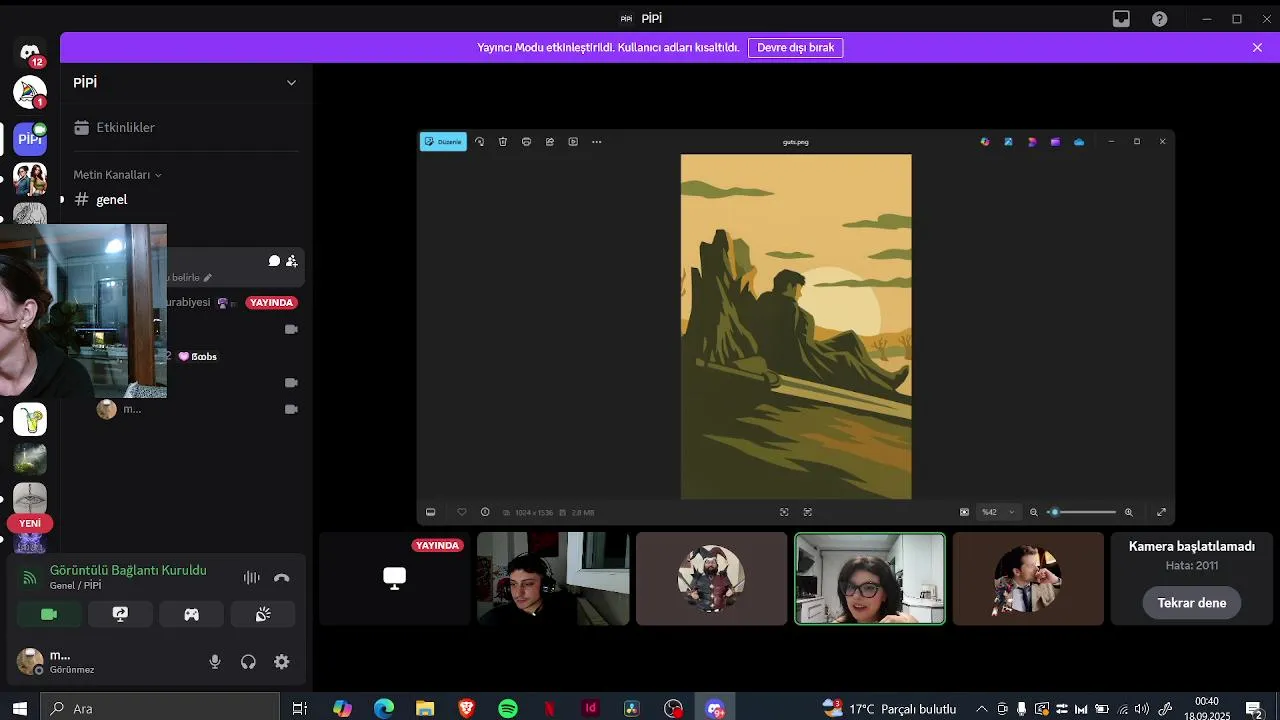
Task: Select the man with headset video tile
Action: [553, 579]
